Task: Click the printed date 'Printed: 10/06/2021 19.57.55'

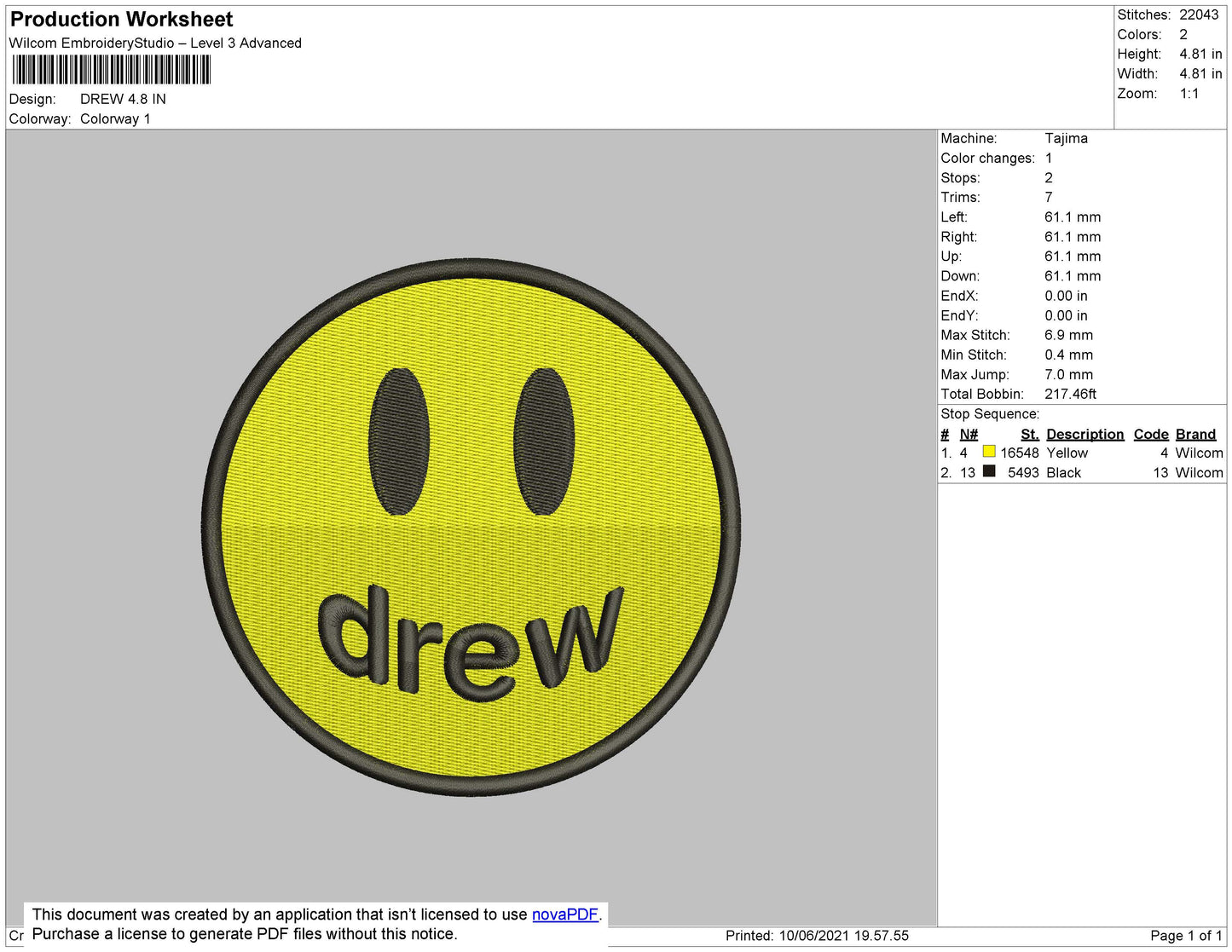Action: (817, 936)
